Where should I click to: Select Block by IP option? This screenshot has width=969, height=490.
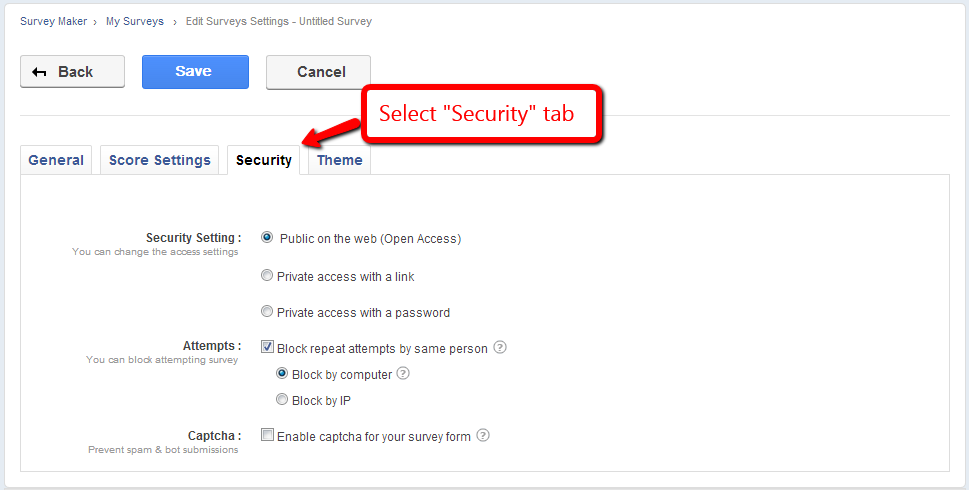[282, 400]
